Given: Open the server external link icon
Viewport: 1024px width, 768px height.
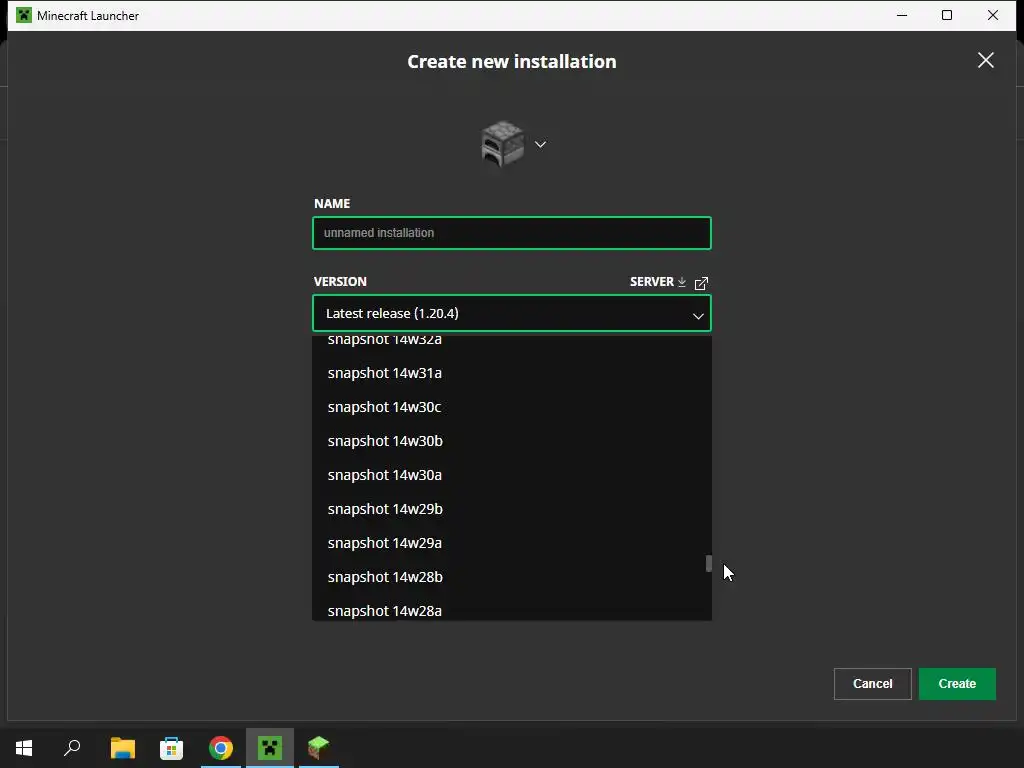Looking at the screenshot, I should click(701, 283).
